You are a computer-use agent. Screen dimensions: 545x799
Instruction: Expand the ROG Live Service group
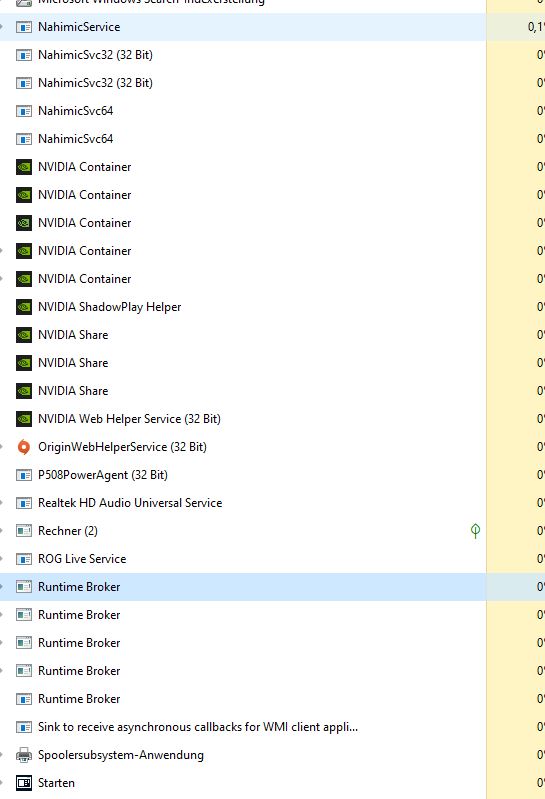[x=2, y=559]
